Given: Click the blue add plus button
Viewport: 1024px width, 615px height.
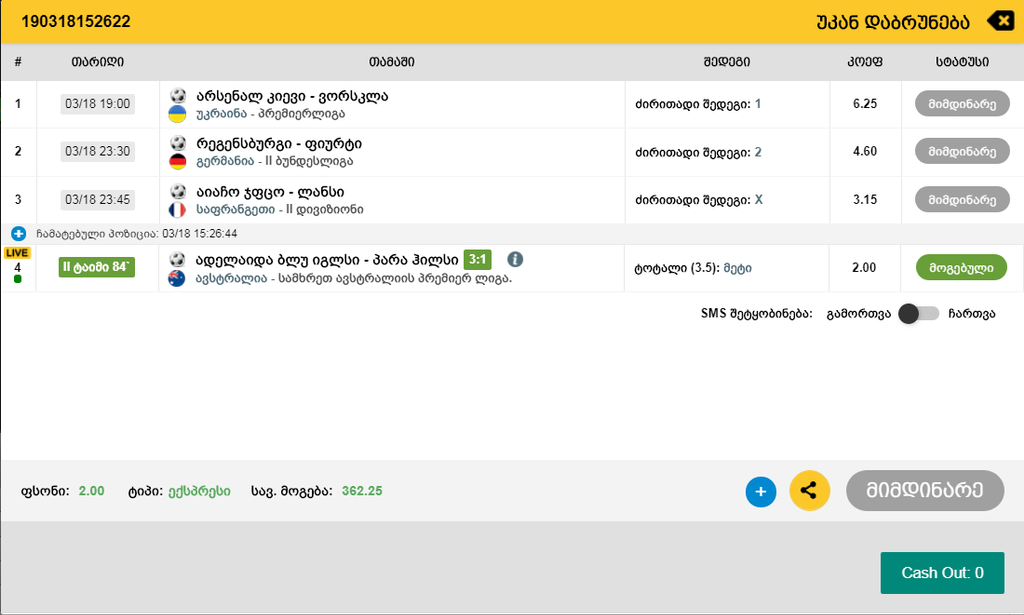Looking at the screenshot, I should pyautogui.click(x=761, y=492).
